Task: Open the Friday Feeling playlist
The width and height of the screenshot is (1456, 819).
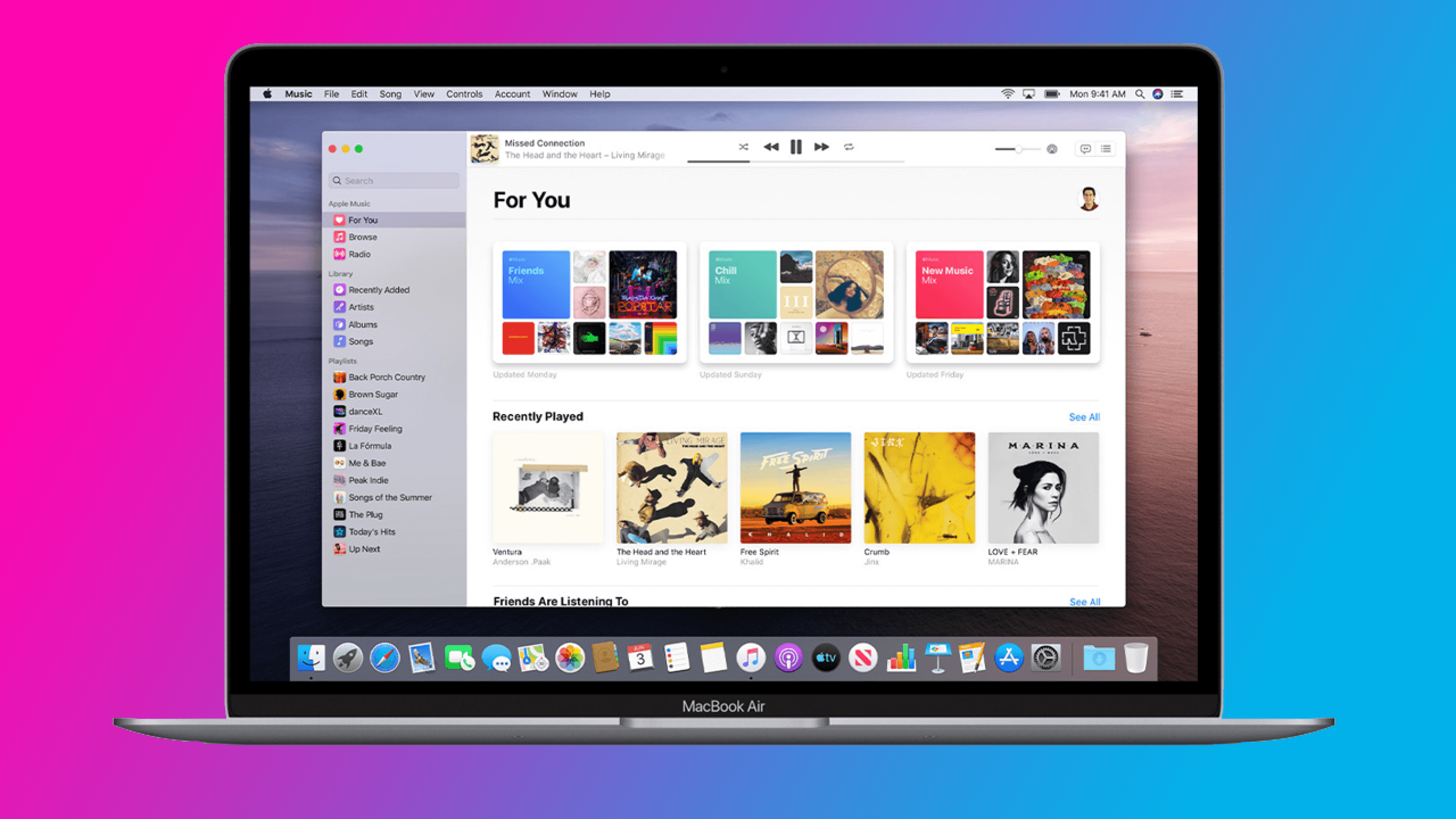Action: (x=394, y=429)
